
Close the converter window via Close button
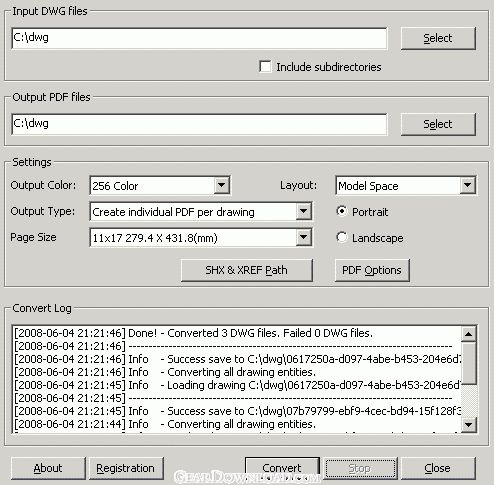[x=438, y=468]
